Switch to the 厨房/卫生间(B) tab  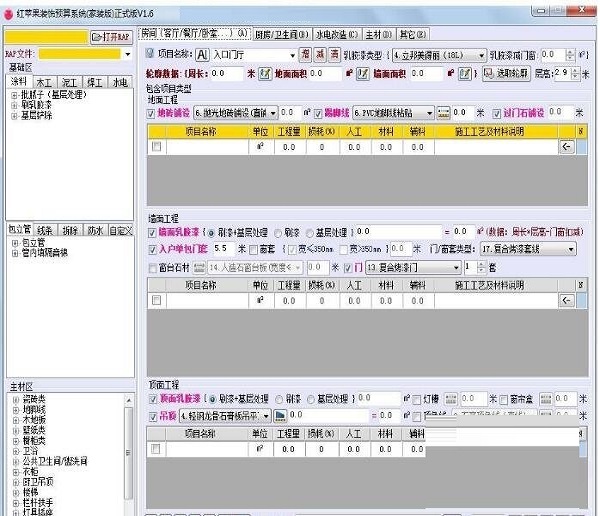pos(282,35)
